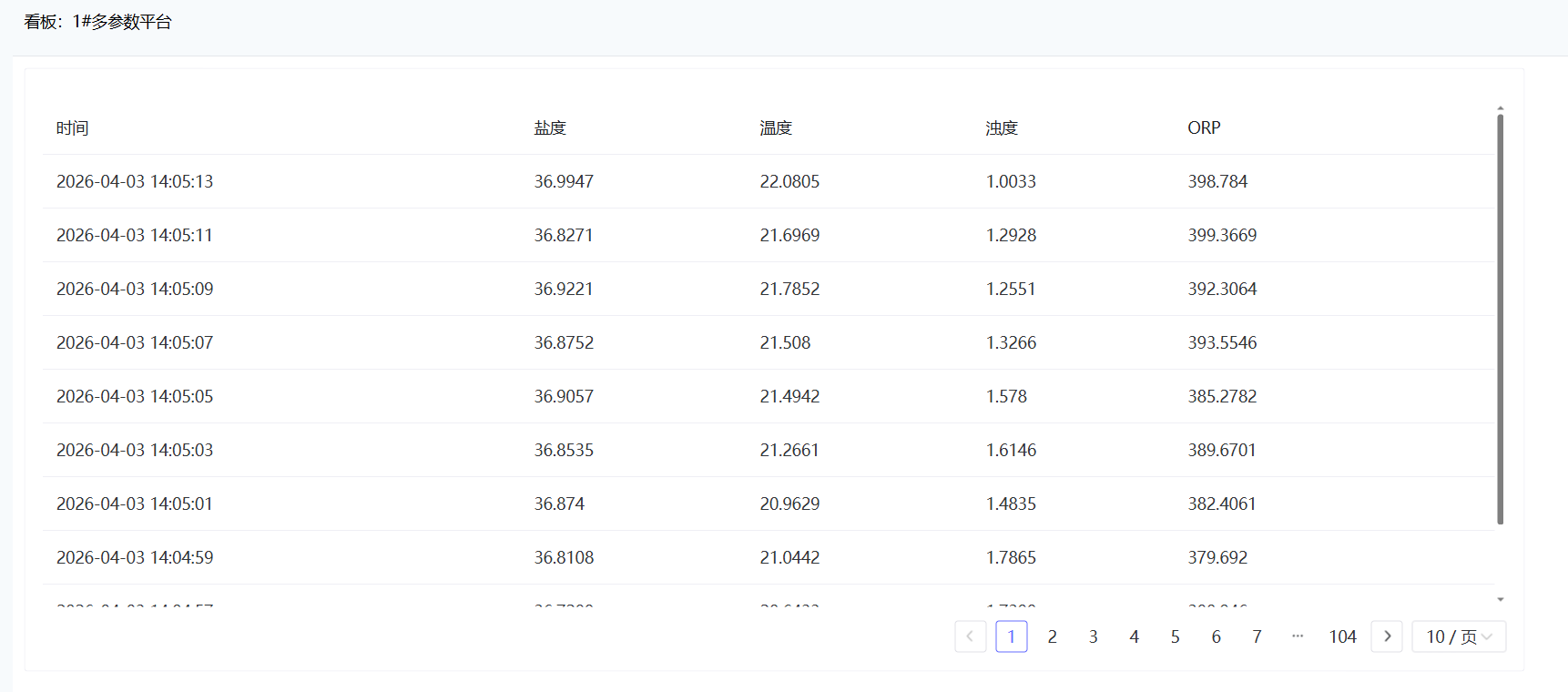Select timestamp 2026-04-03 14:04:59

(135, 557)
